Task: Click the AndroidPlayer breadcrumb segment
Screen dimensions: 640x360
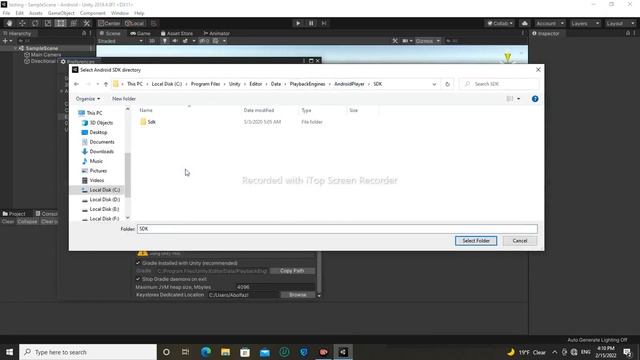Action: coord(349,84)
